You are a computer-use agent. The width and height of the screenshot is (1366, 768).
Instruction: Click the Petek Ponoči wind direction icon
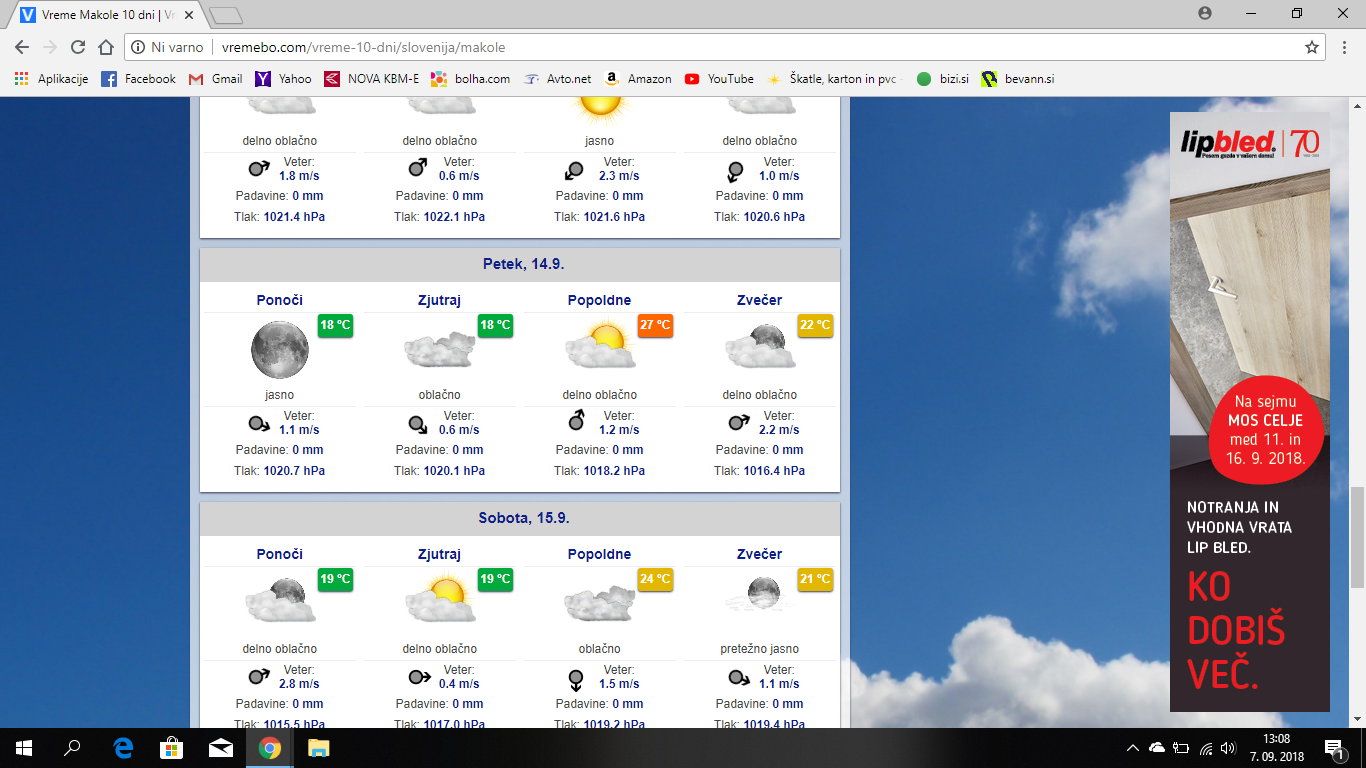tap(260, 423)
